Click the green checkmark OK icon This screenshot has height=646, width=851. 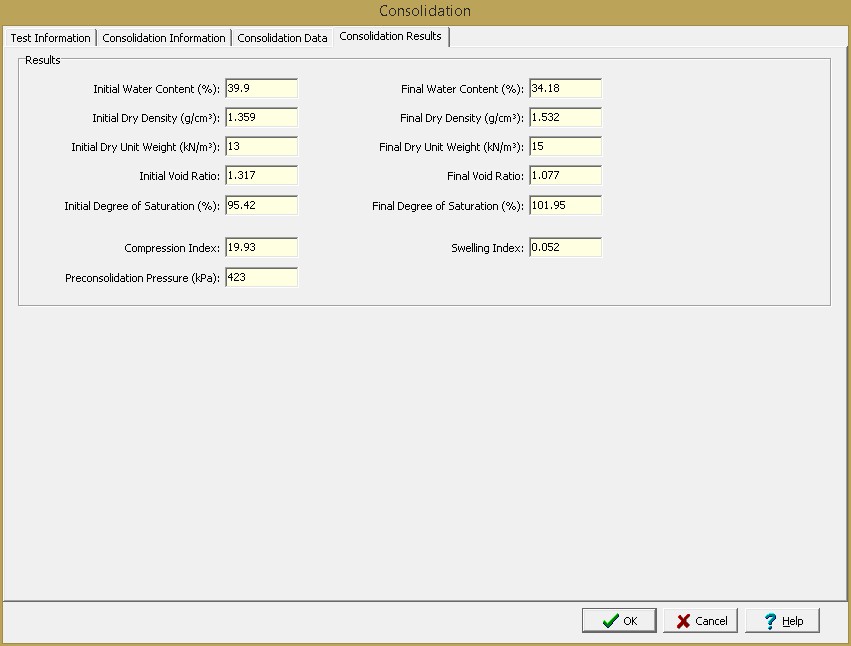[x=611, y=621]
